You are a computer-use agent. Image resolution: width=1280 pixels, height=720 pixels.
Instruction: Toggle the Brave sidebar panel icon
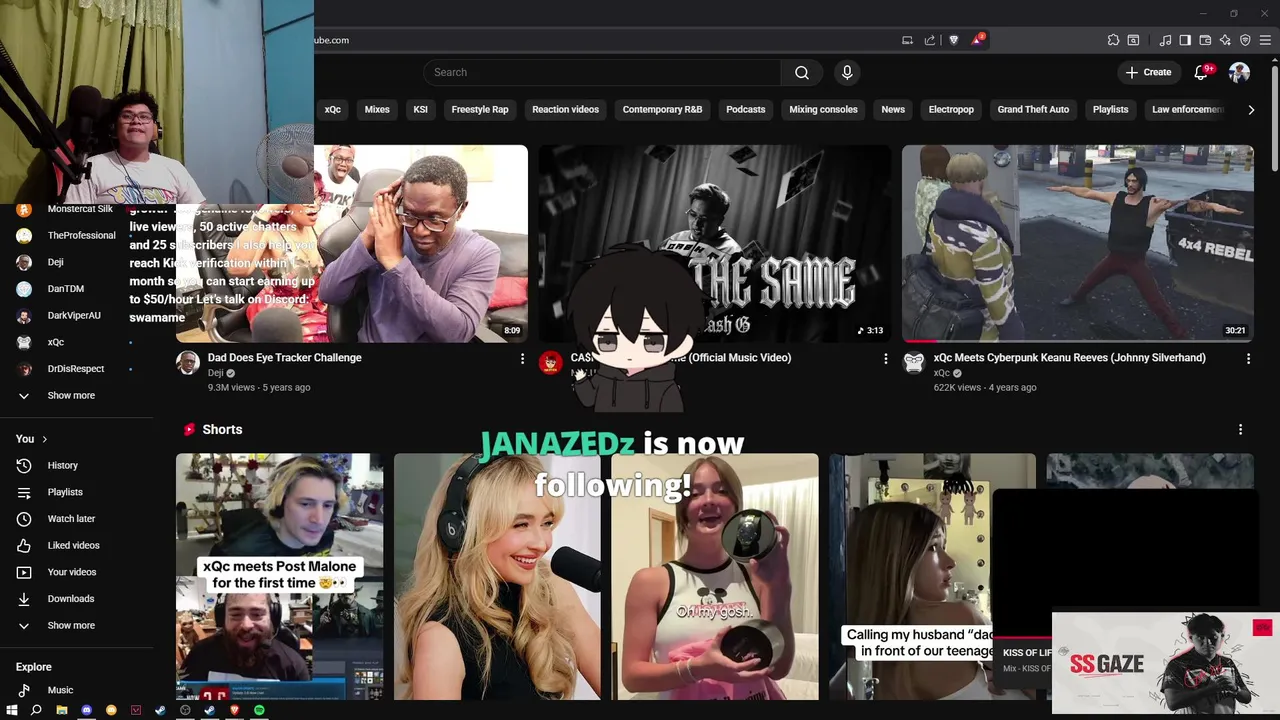(1185, 40)
